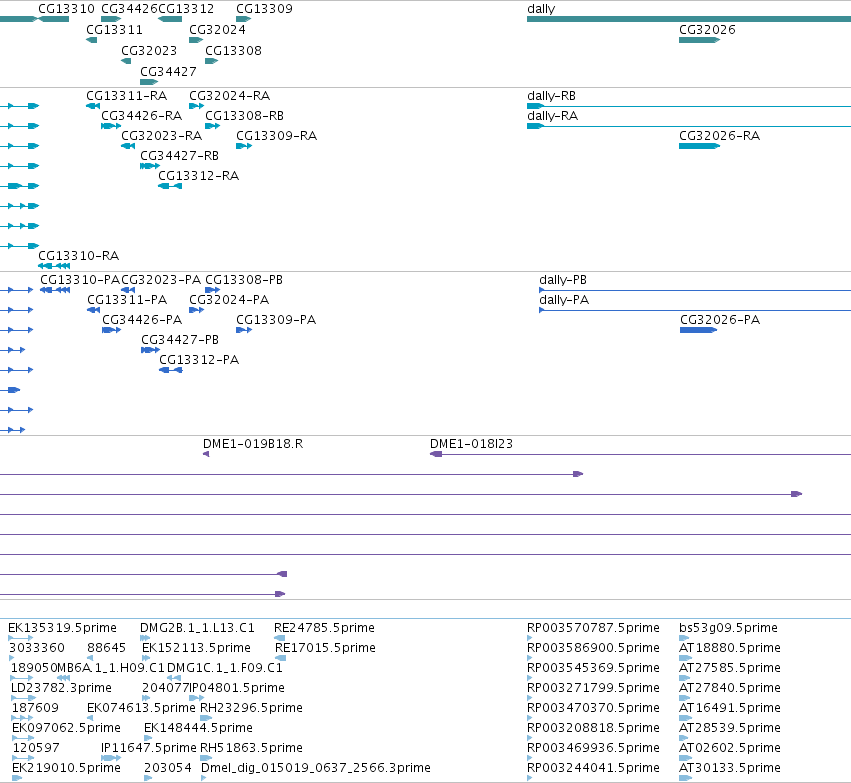Select the DME1-018I23 clone label

(471, 444)
